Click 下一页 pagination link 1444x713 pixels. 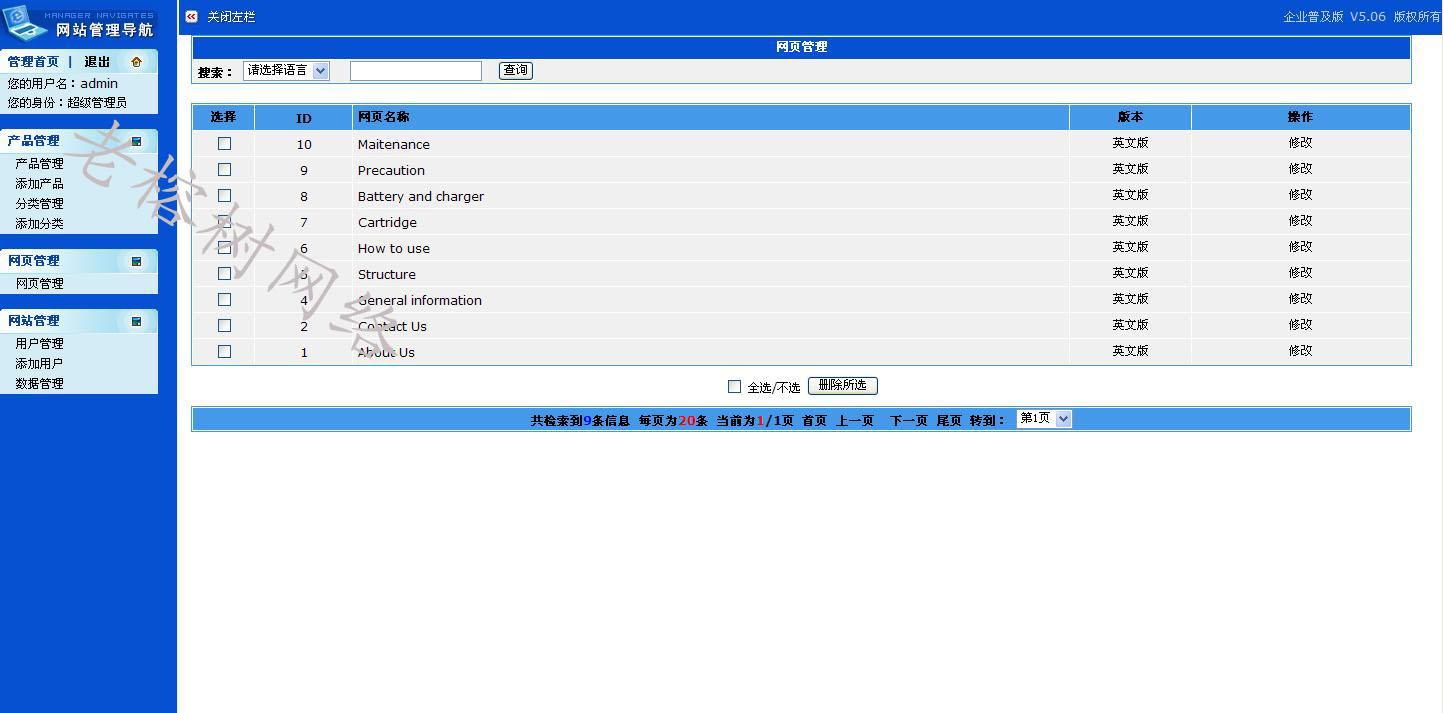click(909, 421)
